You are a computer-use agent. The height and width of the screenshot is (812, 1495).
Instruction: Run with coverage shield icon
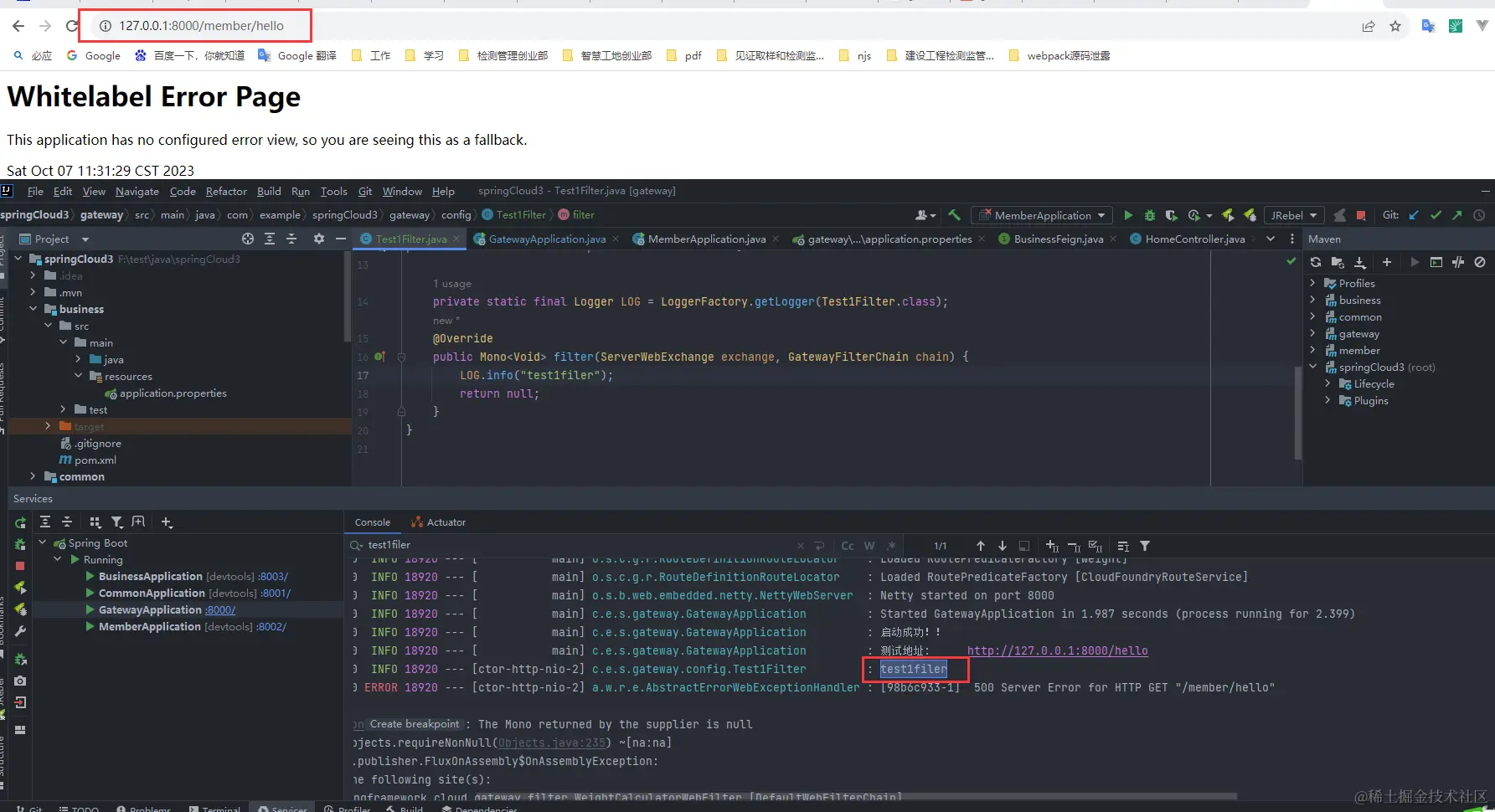[x=1172, y=215]
